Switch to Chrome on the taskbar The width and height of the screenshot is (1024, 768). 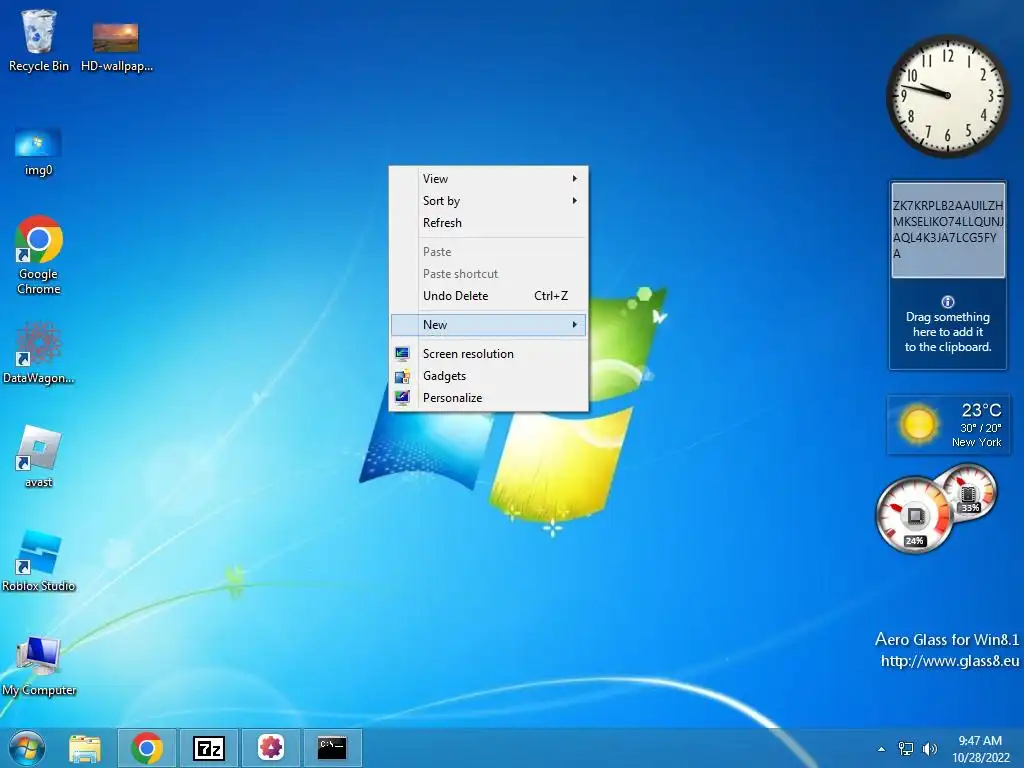pos(147,748)
